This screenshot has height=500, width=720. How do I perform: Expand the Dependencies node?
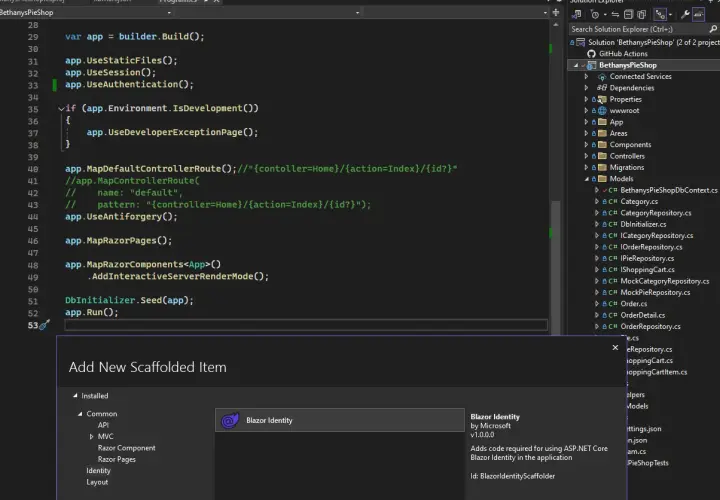click(586, 88)
